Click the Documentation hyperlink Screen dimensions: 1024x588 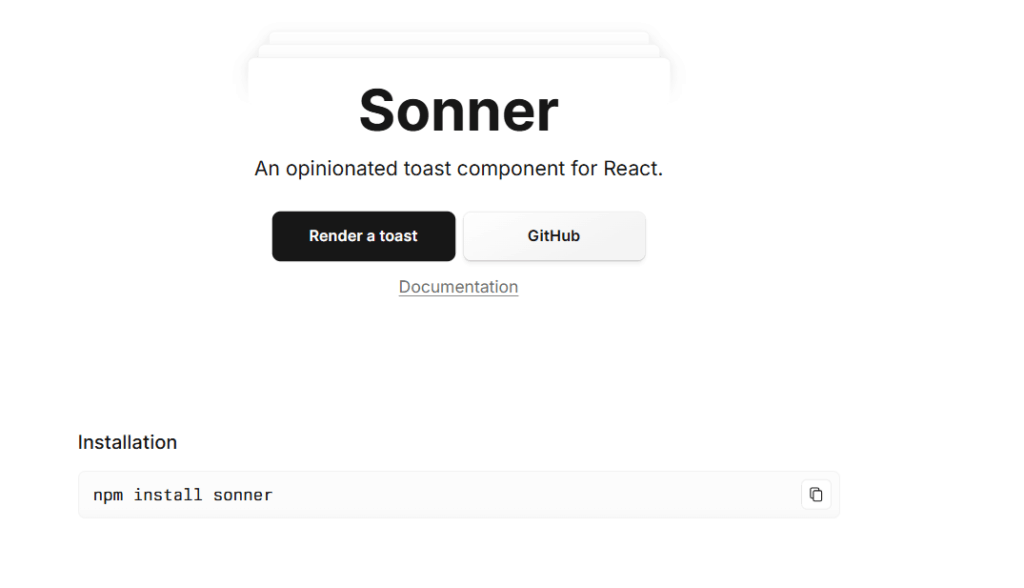pos(458,287)
